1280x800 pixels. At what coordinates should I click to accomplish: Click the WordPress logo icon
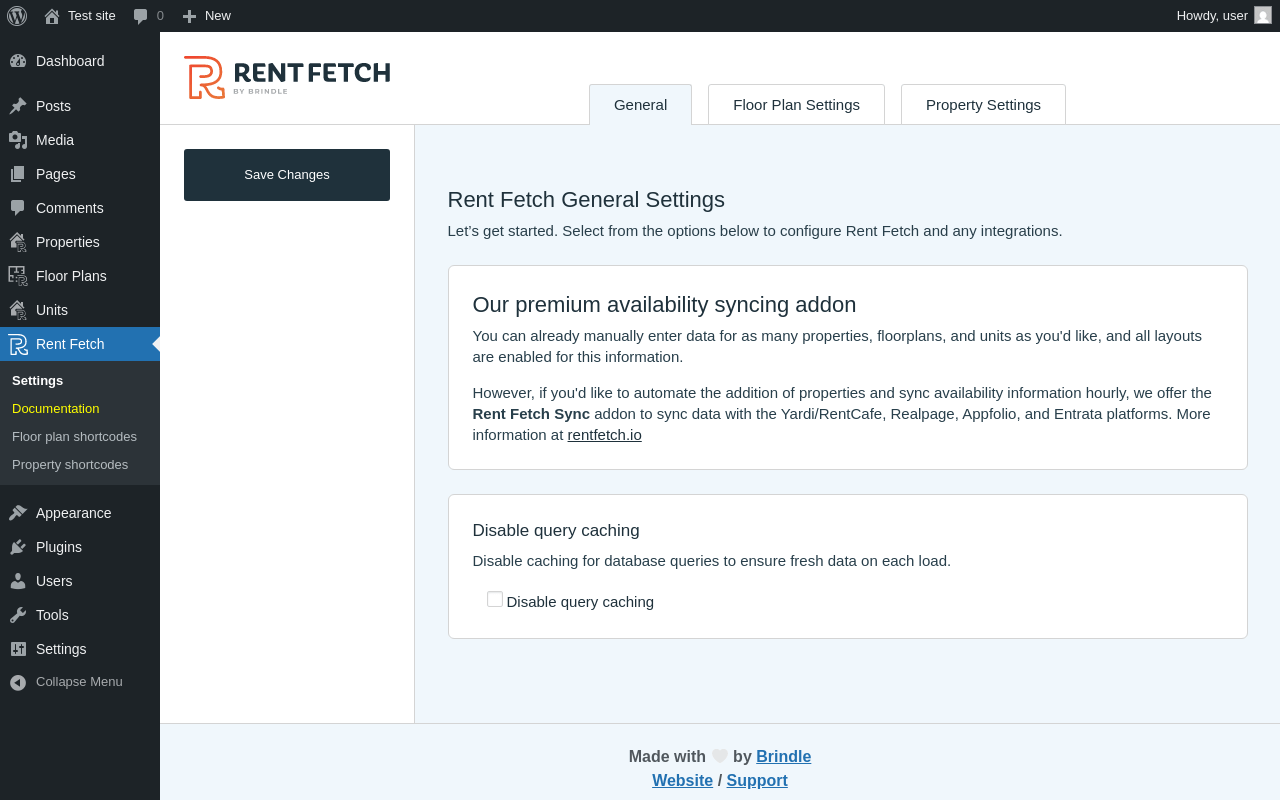[x=17, y=16]
